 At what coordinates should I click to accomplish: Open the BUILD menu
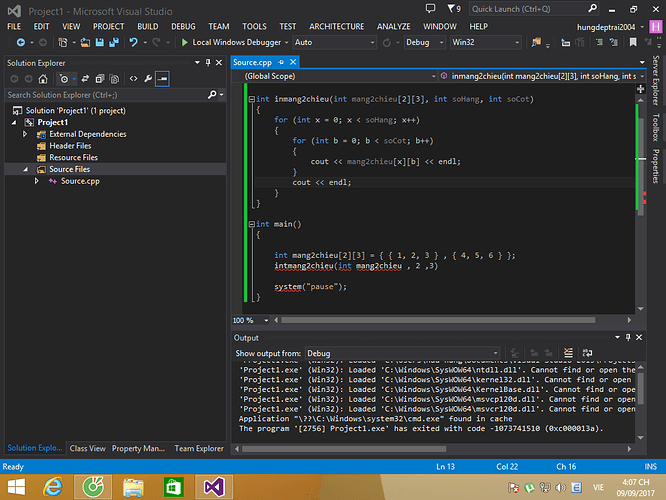point(147,26)
